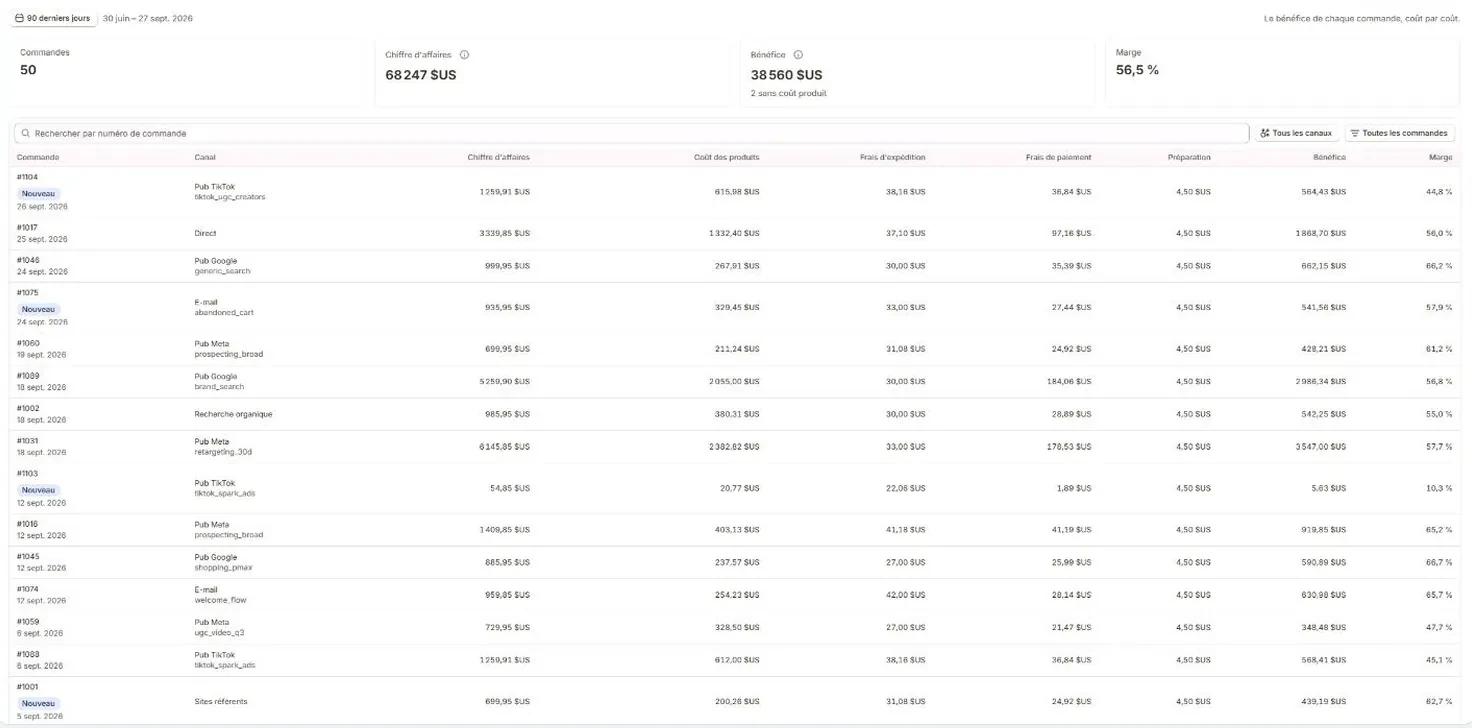1472x728 pixels.
Task: Click the tiktok_ugc_creators campaign text
Action: tap(230, 197)
